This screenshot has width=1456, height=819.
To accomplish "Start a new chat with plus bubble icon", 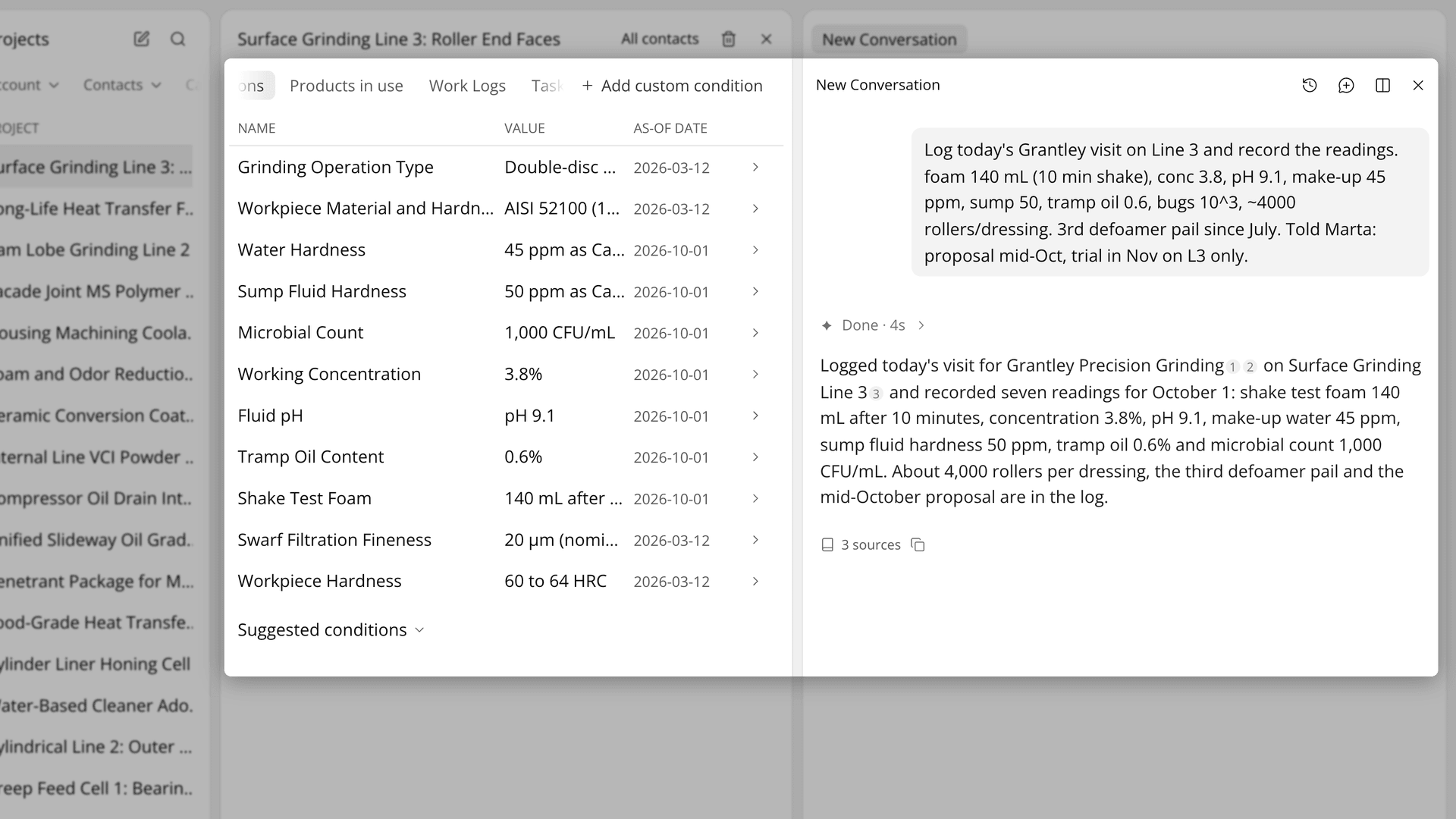I will (1346, 86).
